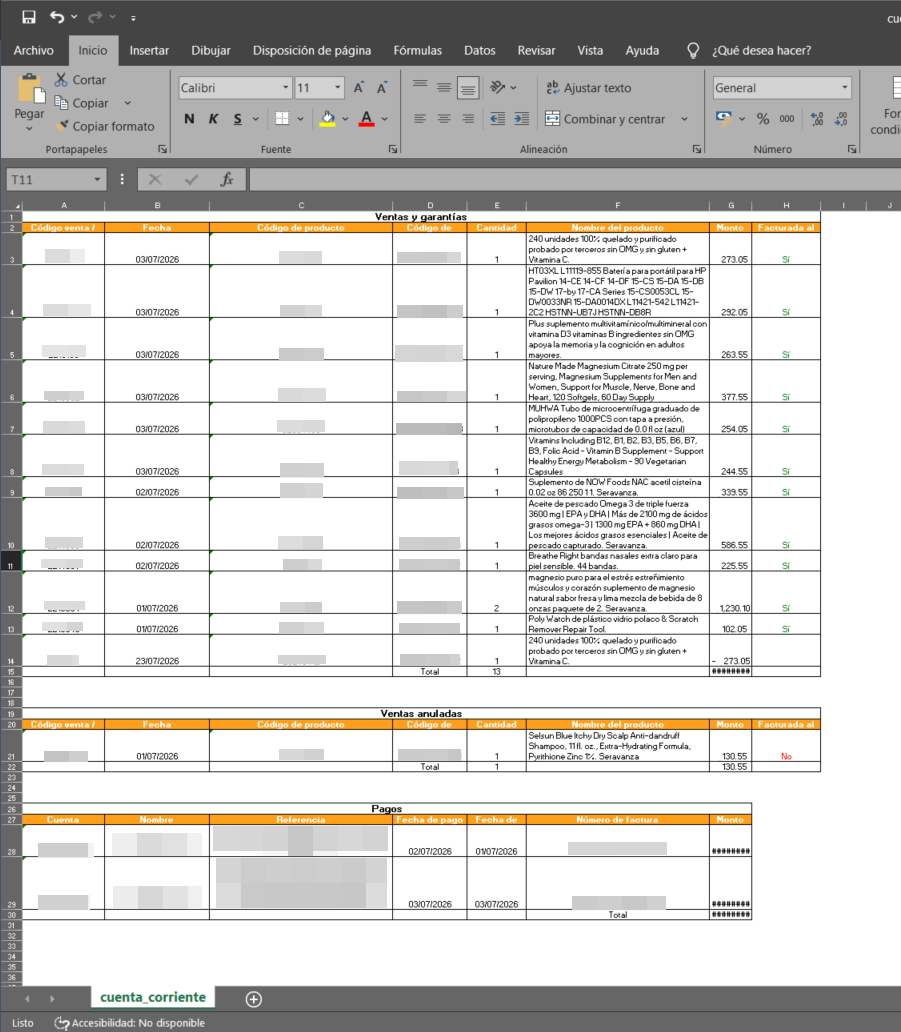Open the Fuente dialog launcher

[x=393, y=149]
